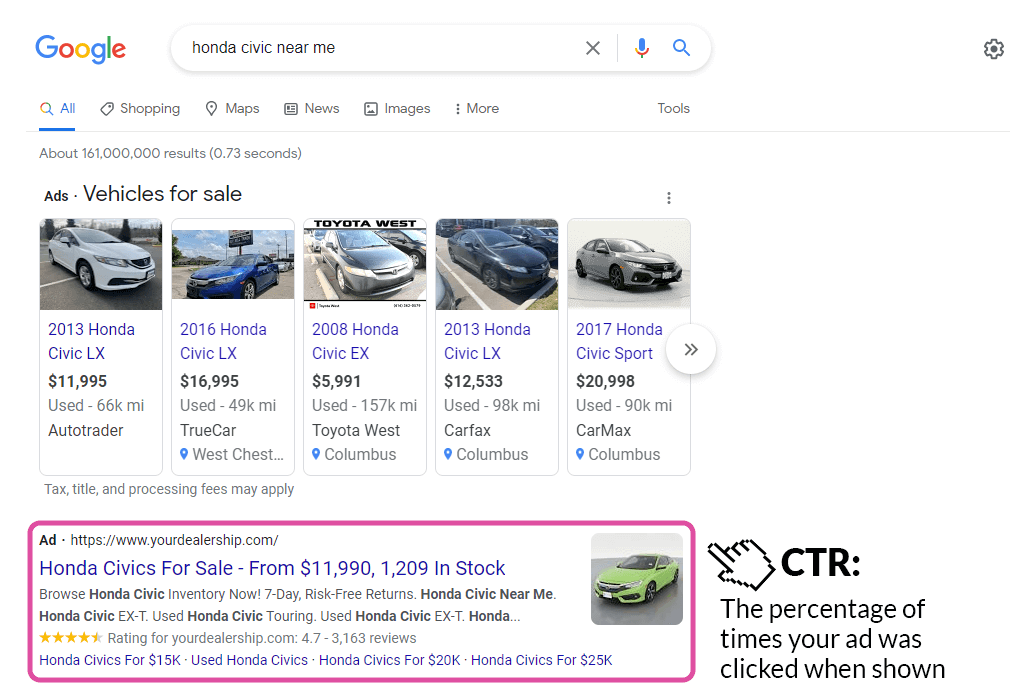Click the 'Honda Civics For $20K' sitelink
Viewport: 1010px width, 698px height.
[x=390, y=660]
